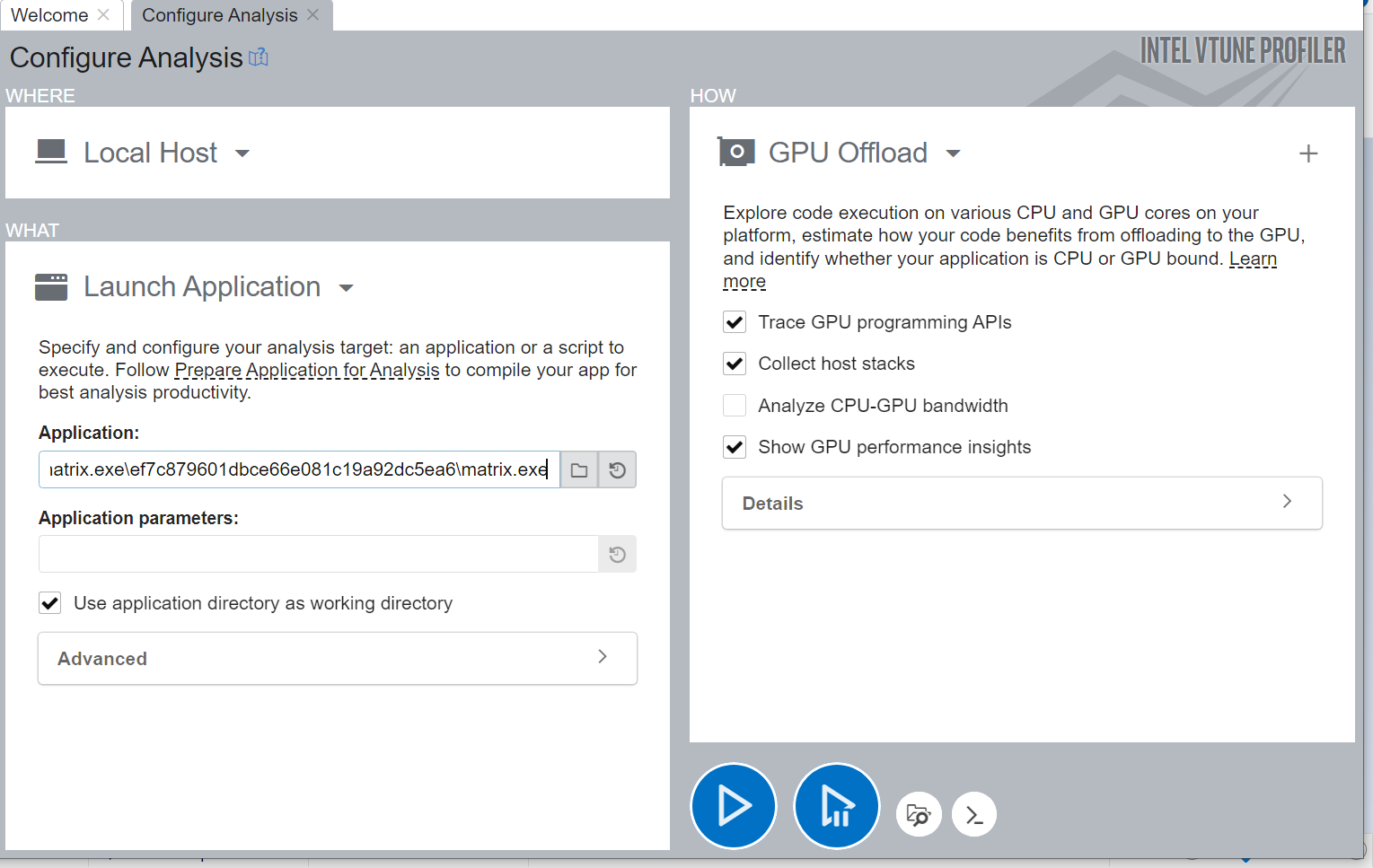Click the Application parameters history icon
Image resolution: width=1373 pixels, height=868 pixels.
tap(618, 555)
